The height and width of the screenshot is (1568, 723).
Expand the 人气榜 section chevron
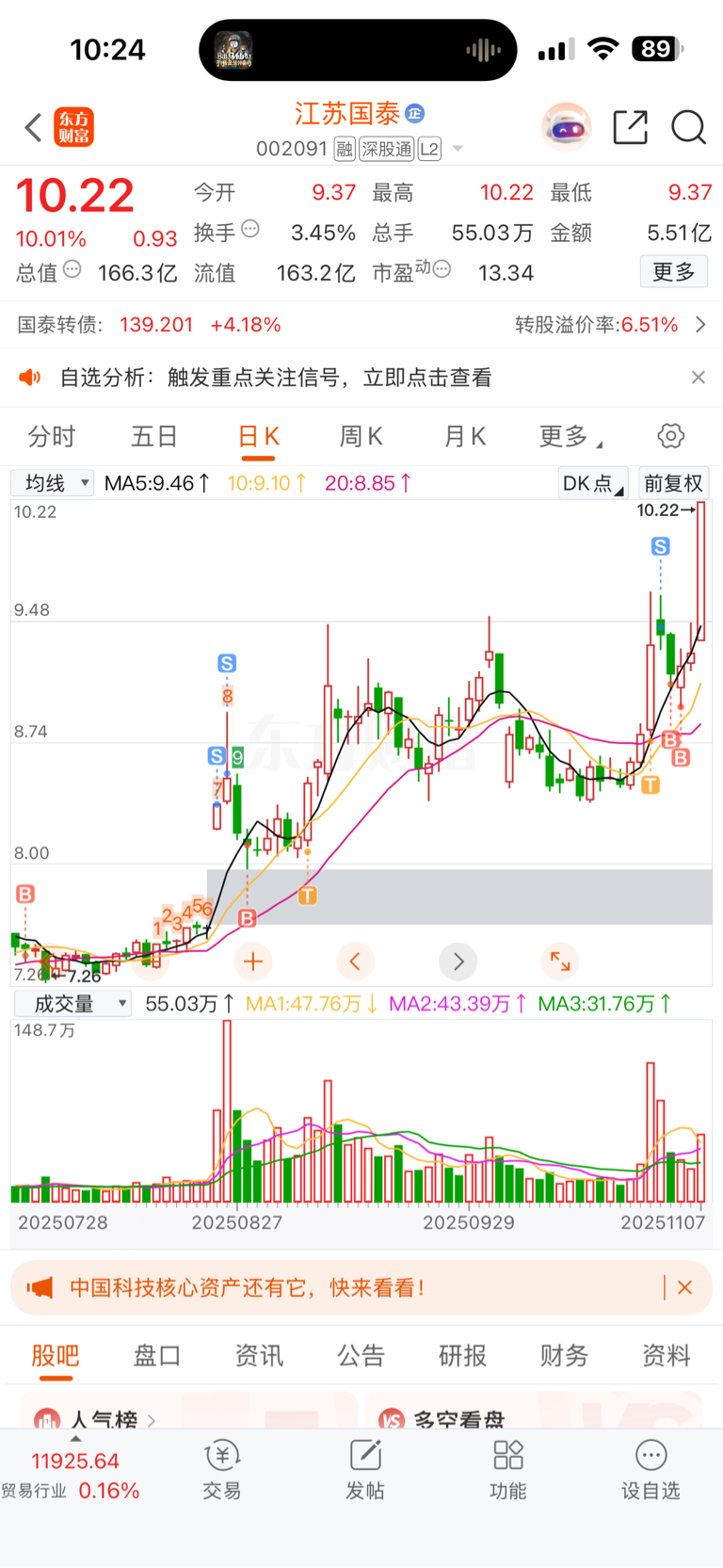click(x=152, y=1419)
